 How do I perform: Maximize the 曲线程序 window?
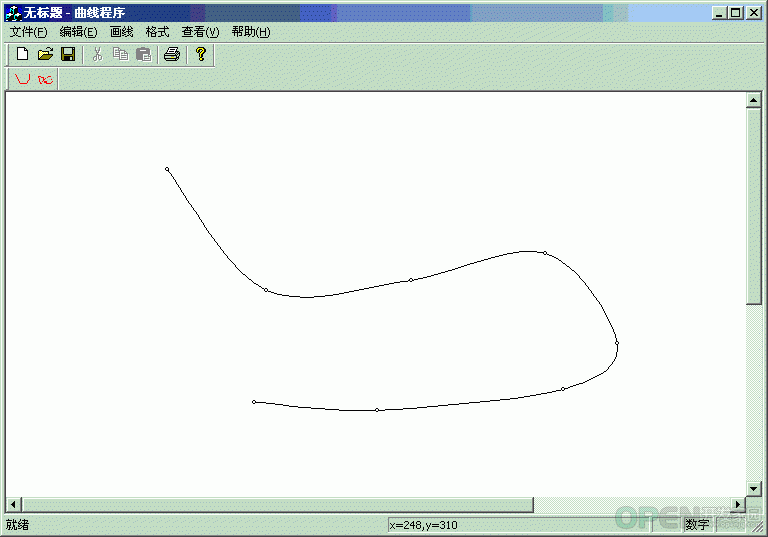(735, 13)
